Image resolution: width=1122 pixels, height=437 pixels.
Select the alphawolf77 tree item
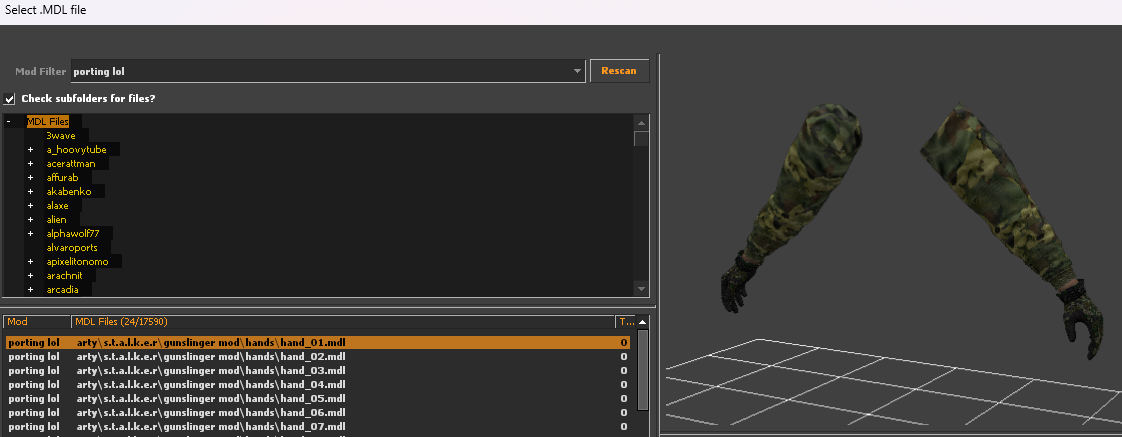point(73,234)
